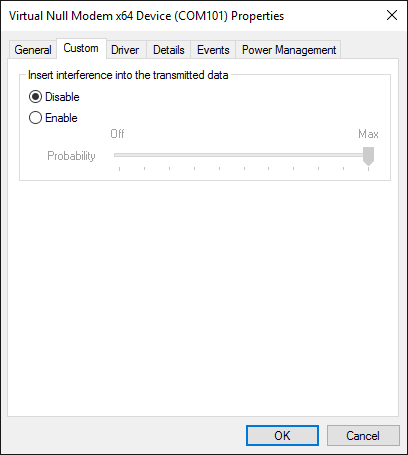Image resolution: width=408 pixels, height=455 pixels.
Task: Choose the Enable radio button
Action: coord(35,118)
